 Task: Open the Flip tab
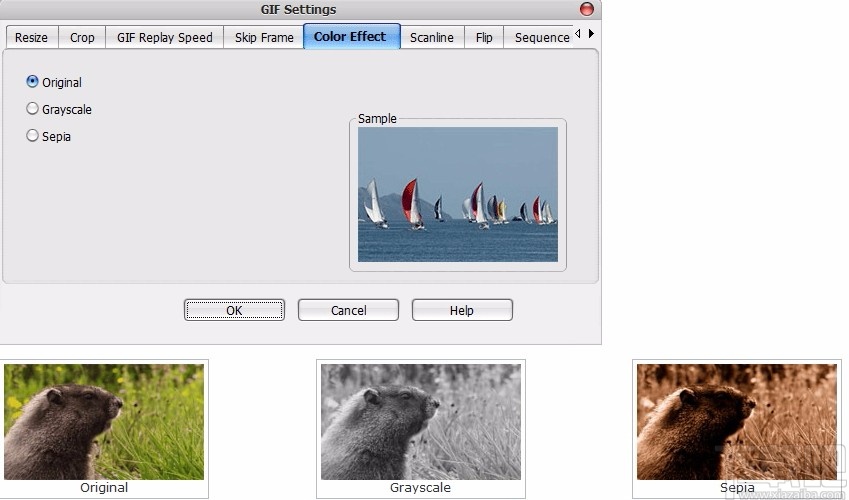click(x=484, y=37)
